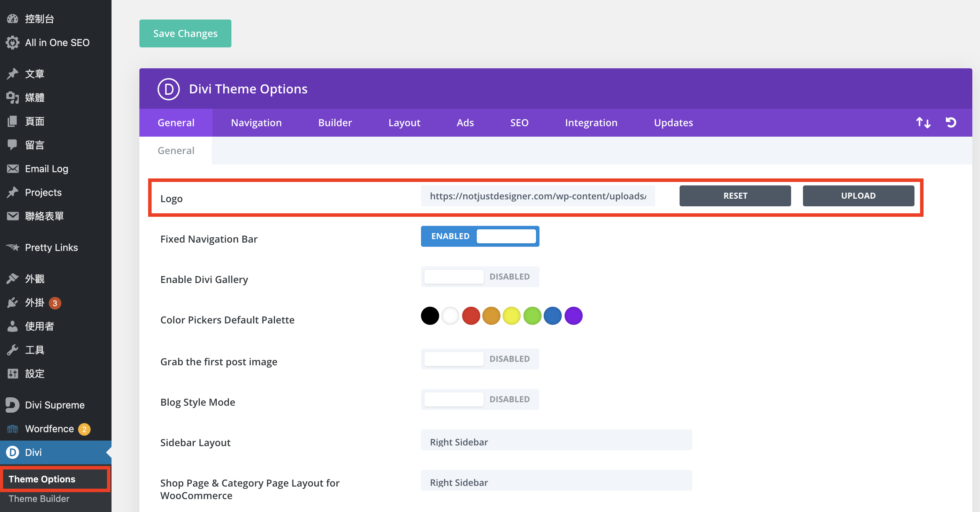Click the Save Changes button
This screenshot has height=512, width=980.
[x=185, y=33]
